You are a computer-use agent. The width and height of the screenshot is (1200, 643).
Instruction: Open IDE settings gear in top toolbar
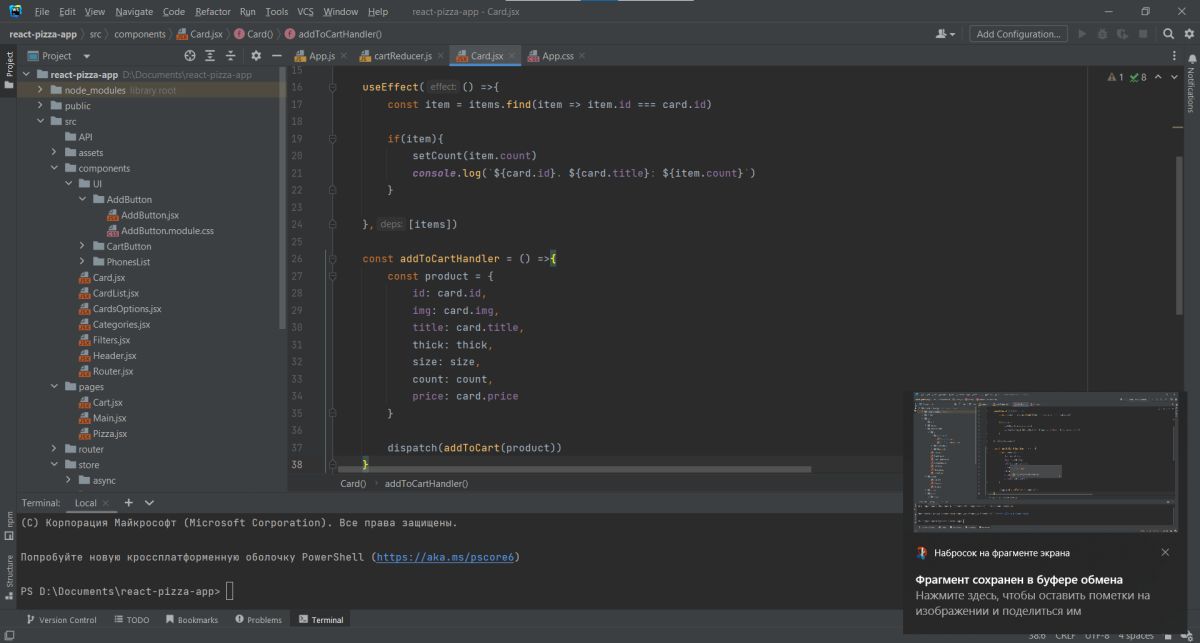point(1190,34)
